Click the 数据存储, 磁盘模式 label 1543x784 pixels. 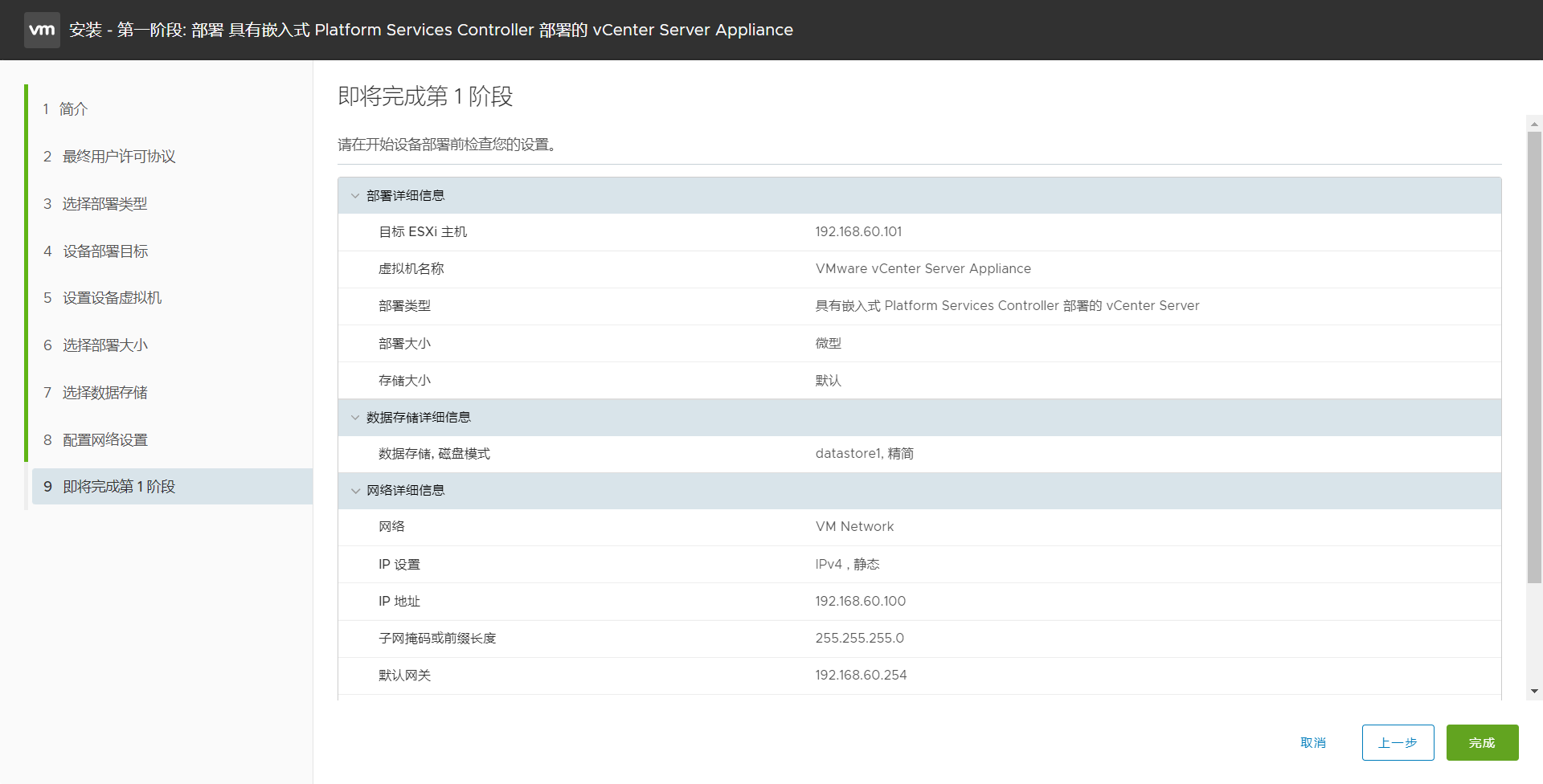[x=434, y=453]
